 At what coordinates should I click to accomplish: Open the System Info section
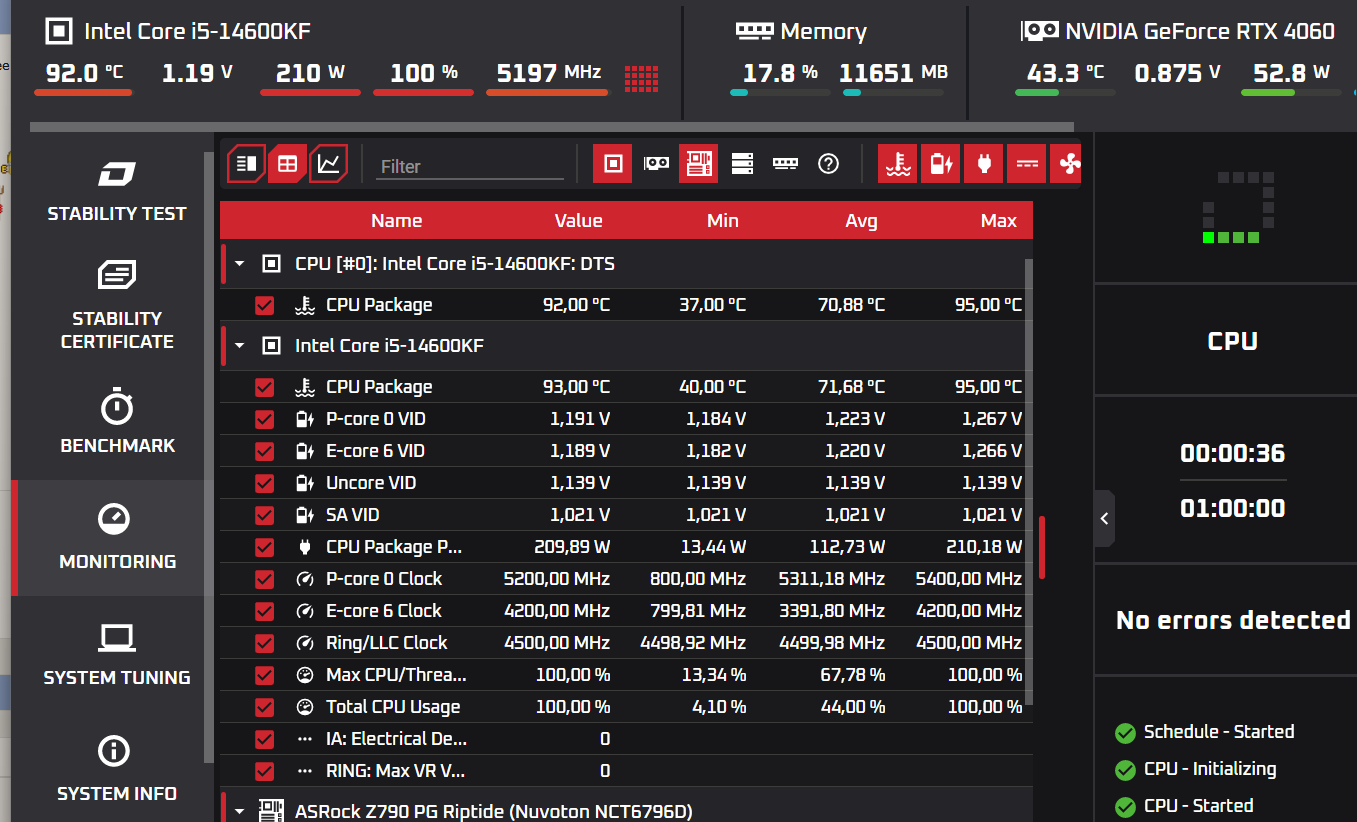[116, 770]
